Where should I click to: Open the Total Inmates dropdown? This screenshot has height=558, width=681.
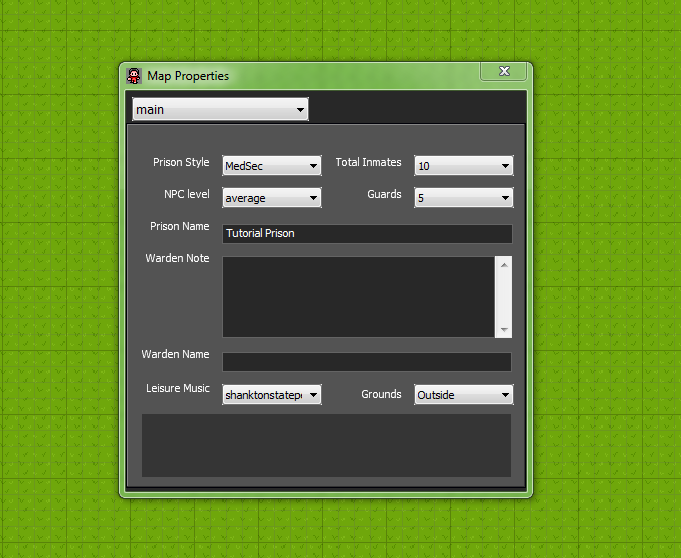(464, 166)
